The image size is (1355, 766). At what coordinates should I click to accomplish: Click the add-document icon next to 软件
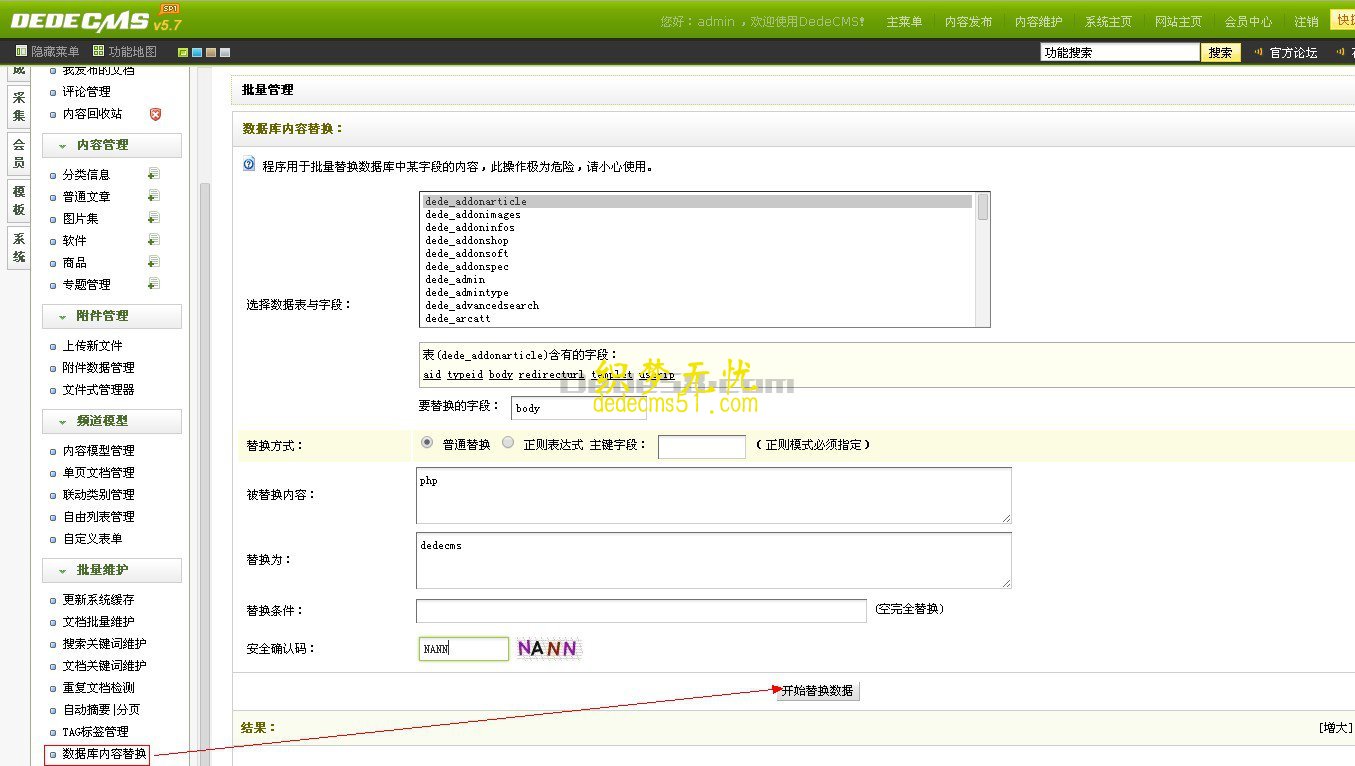[x=152, y=240]
